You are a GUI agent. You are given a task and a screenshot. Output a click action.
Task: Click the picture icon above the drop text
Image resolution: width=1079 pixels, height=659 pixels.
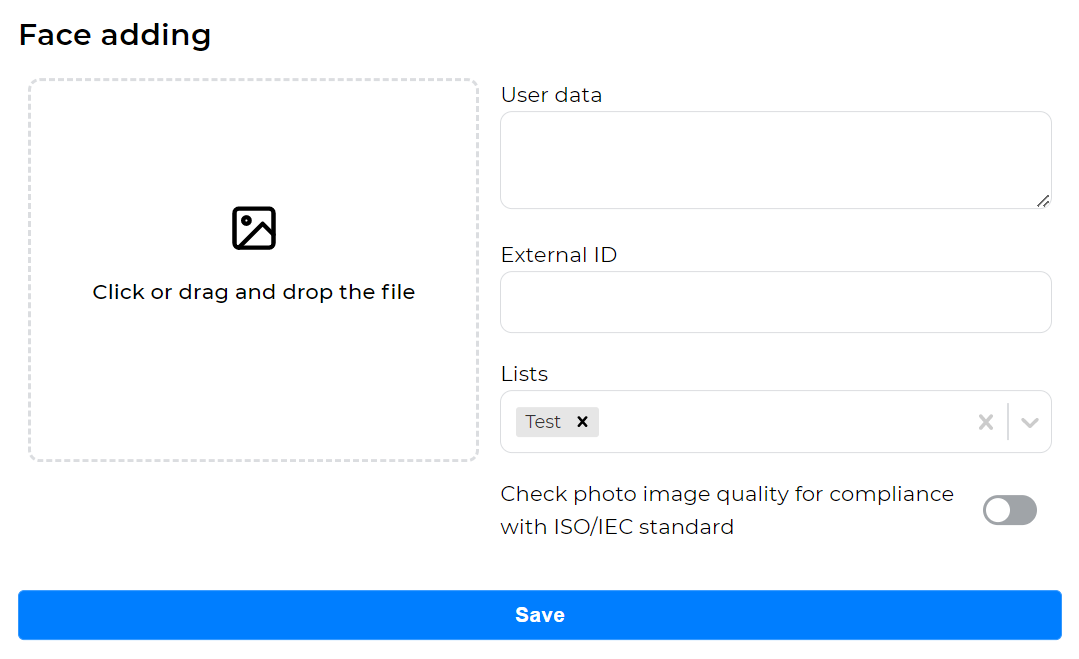coord(253,227)
